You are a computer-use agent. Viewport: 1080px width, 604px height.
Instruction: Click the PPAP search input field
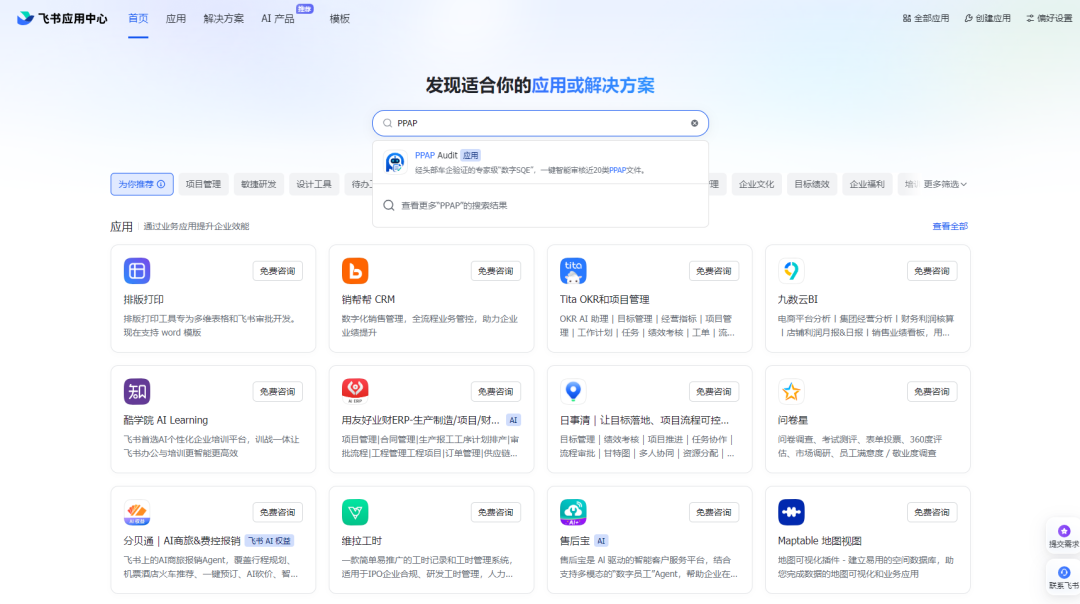pyautogui.click(x=540, y=123)
